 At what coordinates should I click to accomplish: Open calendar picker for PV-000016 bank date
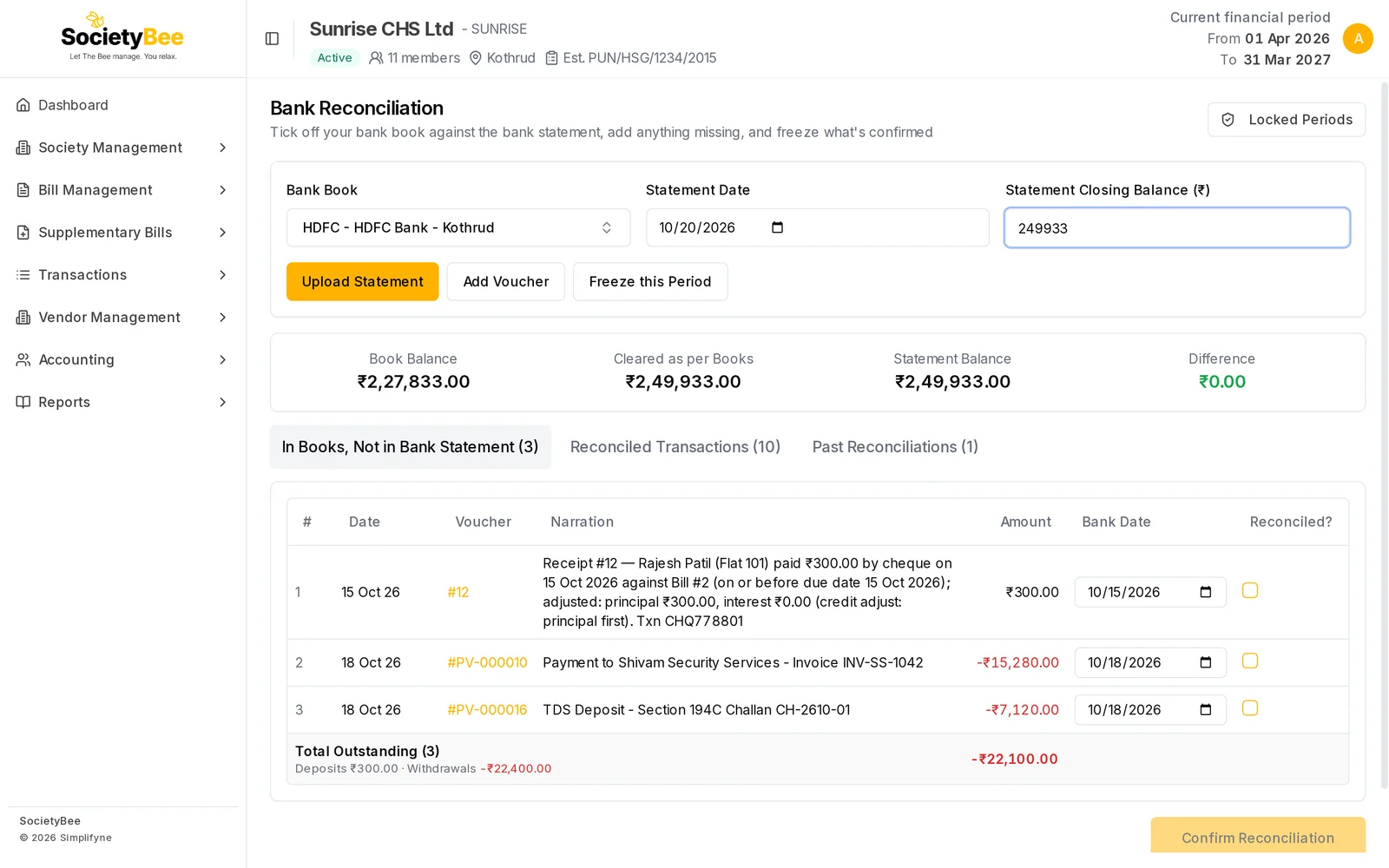tap(1205, 710)
